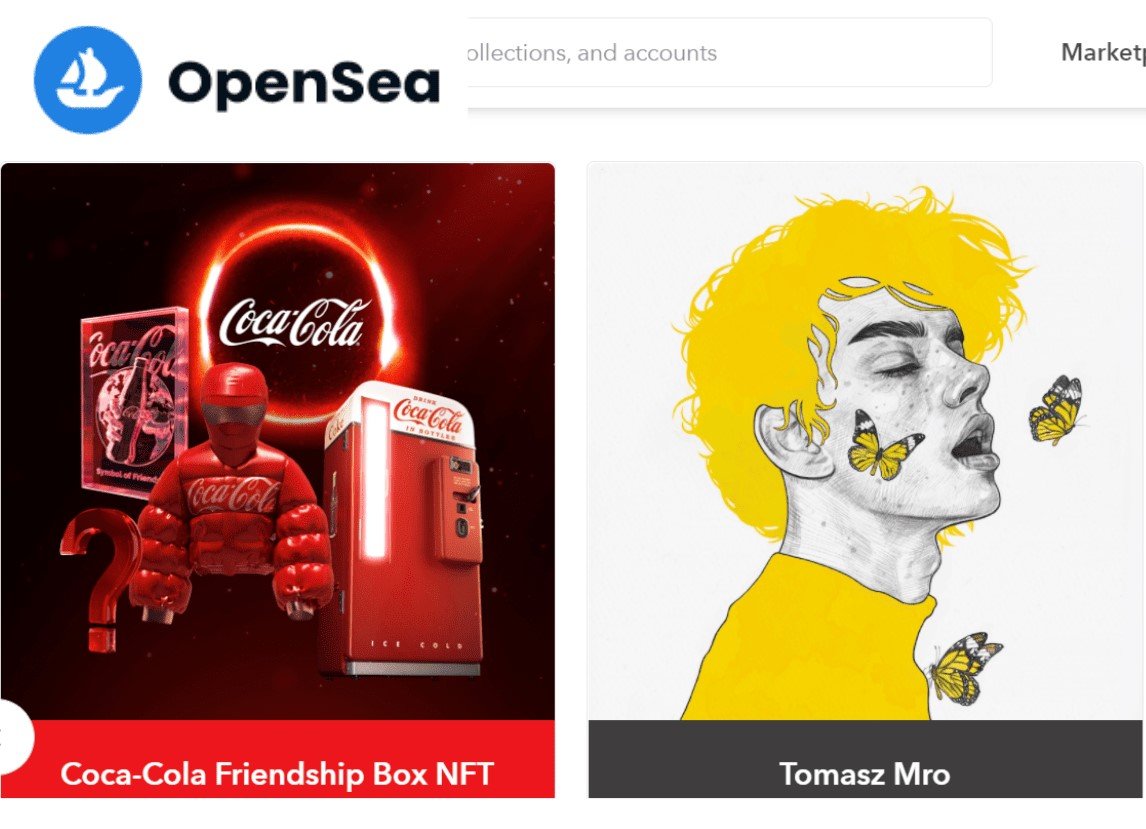Click the OpenSea sailboat logo icon

click(x=88, y=80)
